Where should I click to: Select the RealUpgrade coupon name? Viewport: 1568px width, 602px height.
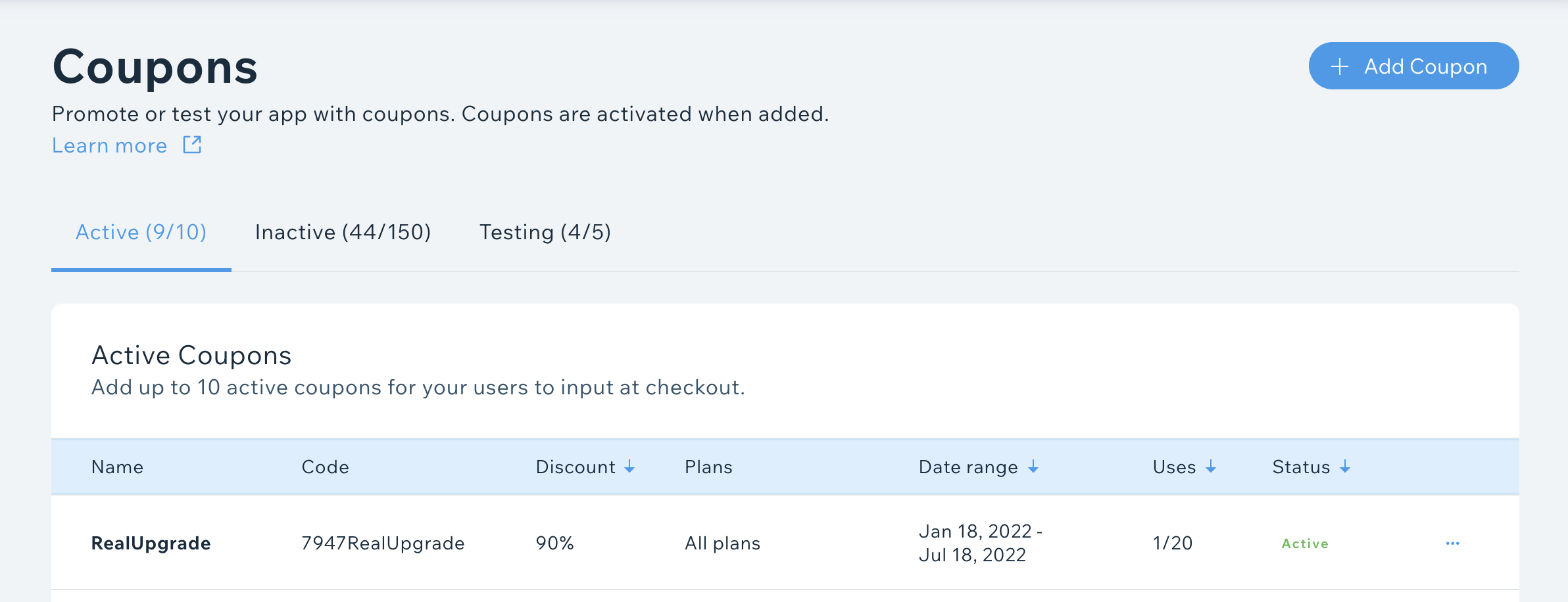(x=151, y=544)
